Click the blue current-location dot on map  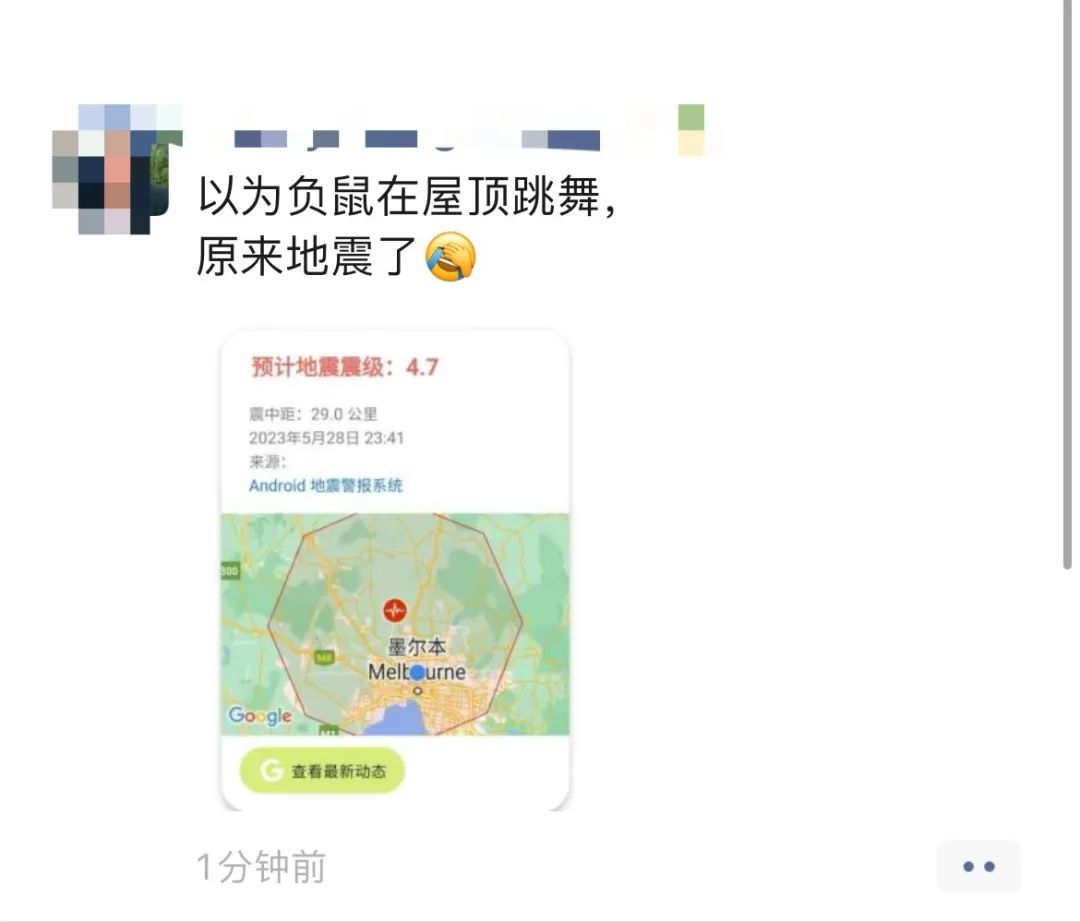point(417,672)
